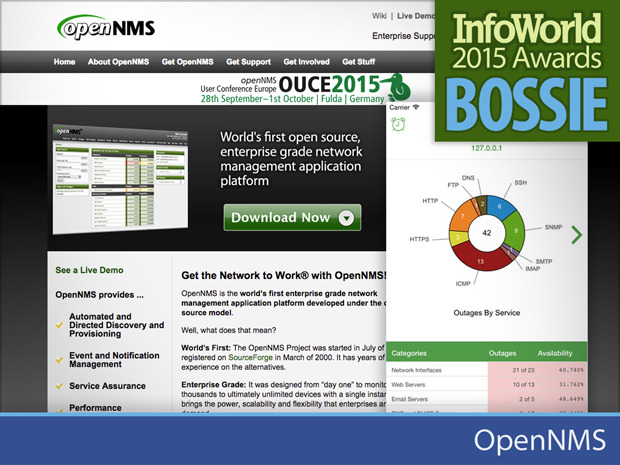Follow the Wiki link in the header
The image size is (620, 465).
[379, 16]
